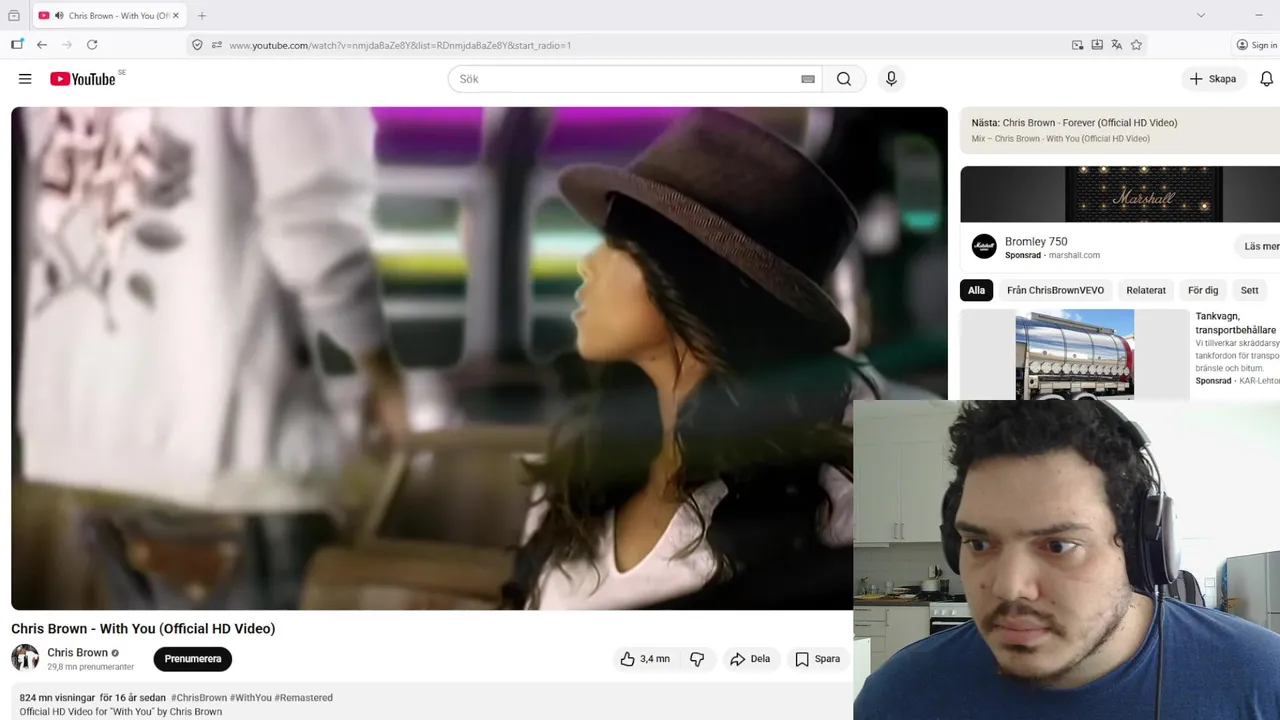List all tabs with the chevron
Screen dimensions: 1280x720
point(1201,15)
